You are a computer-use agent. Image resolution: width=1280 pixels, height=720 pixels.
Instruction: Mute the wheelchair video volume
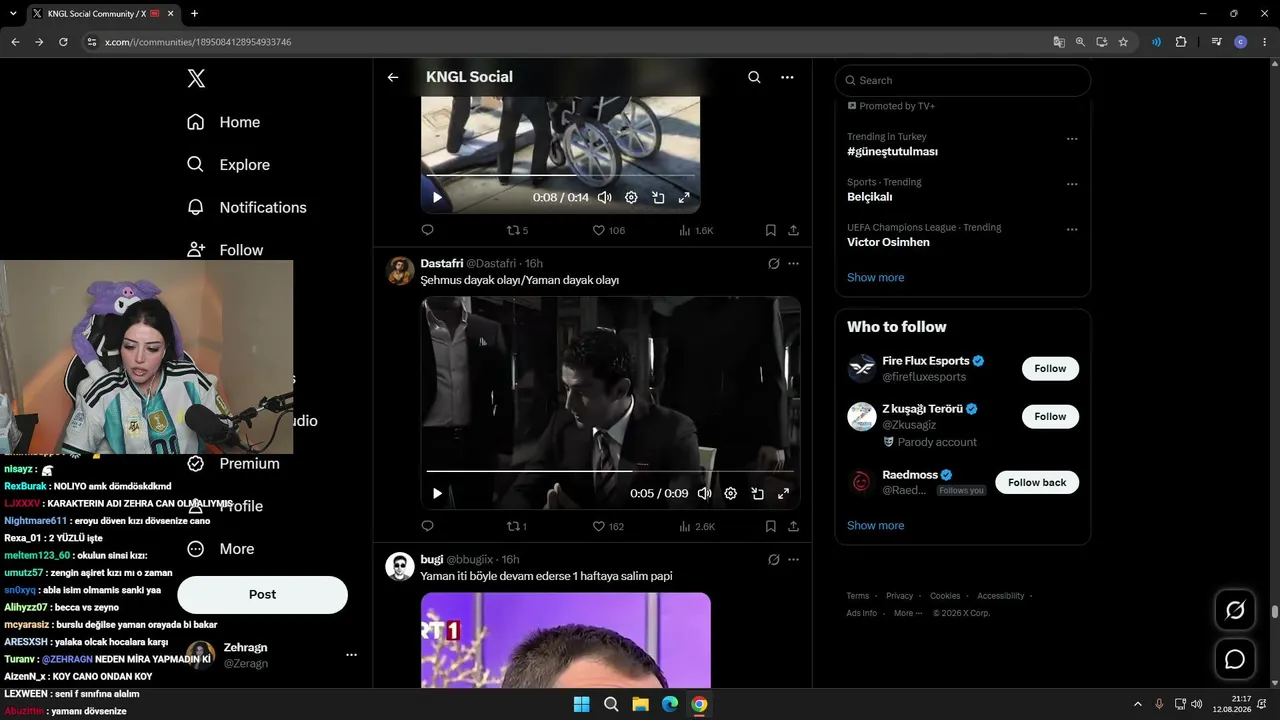pos(604,198)
